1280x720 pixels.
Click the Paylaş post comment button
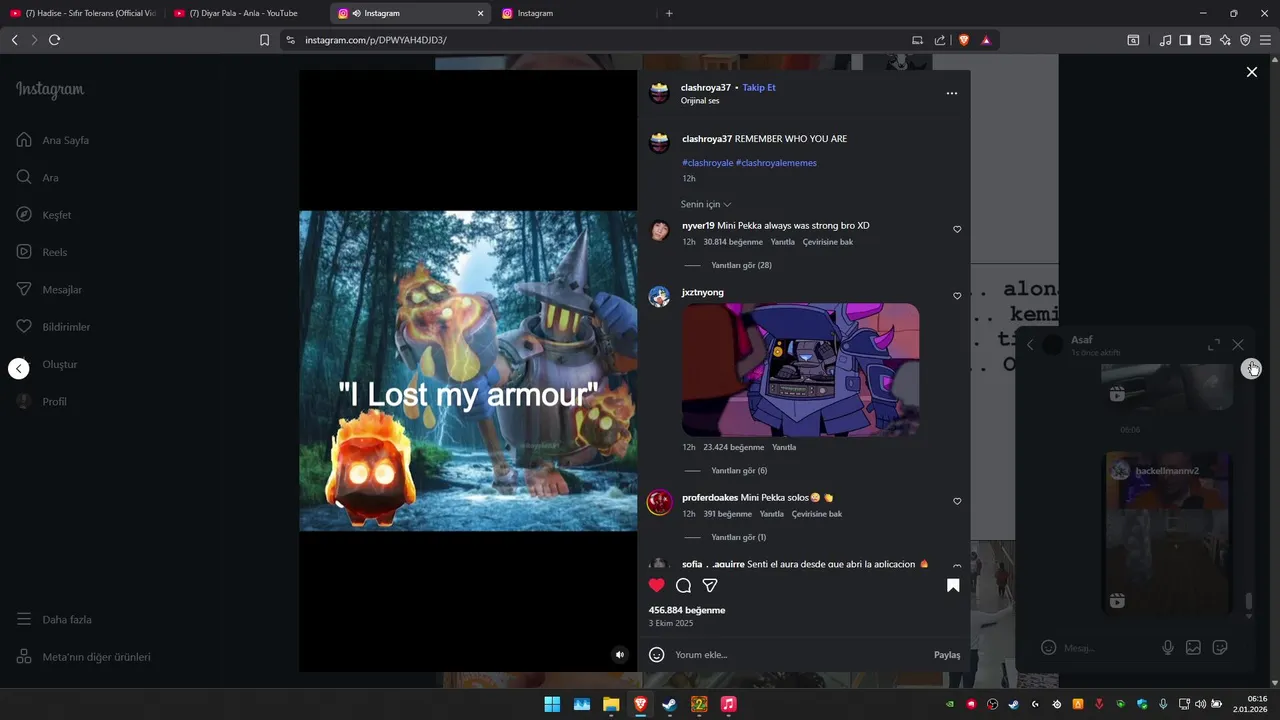(x=947, y=655)
